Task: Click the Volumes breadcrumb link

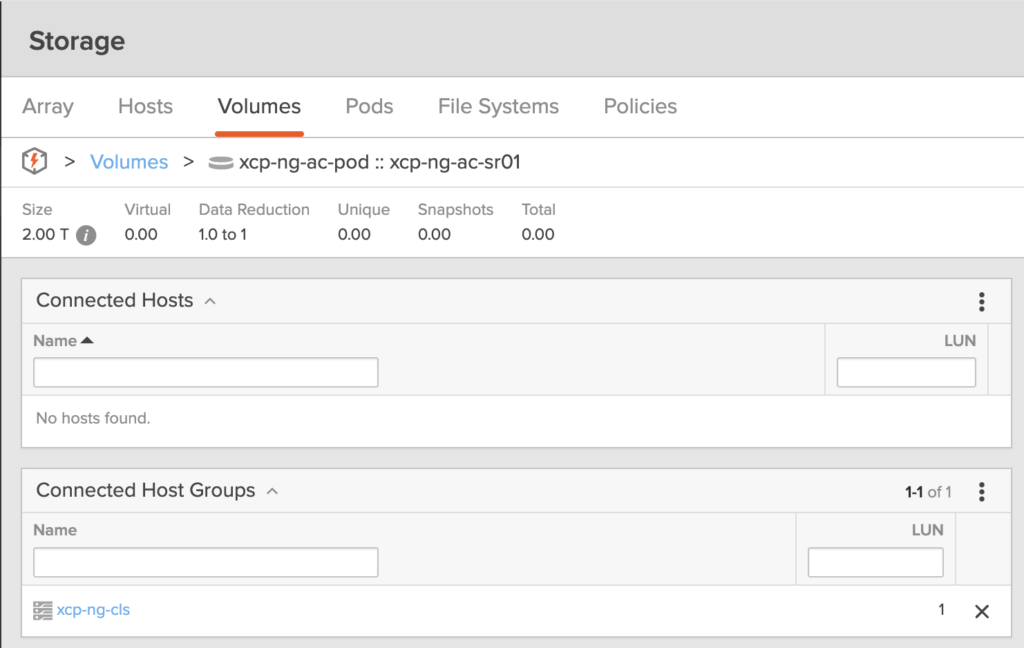Action: coord(129,162)
